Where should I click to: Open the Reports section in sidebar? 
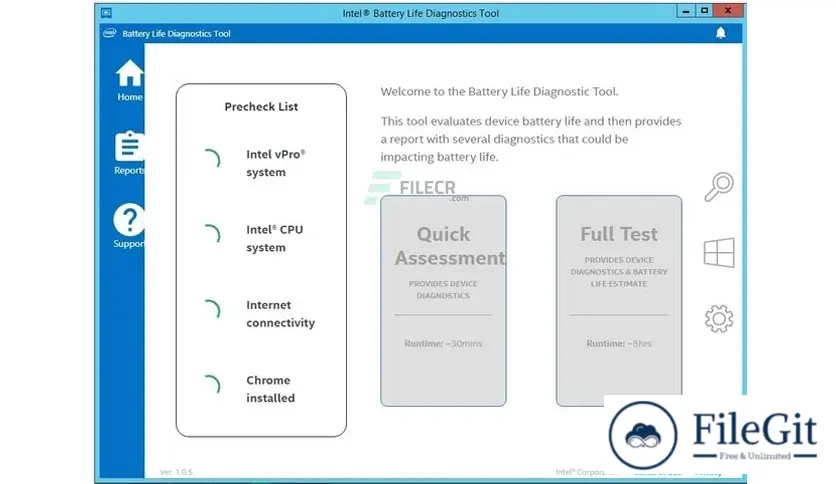pyautogui.click(x=130, y=153)
